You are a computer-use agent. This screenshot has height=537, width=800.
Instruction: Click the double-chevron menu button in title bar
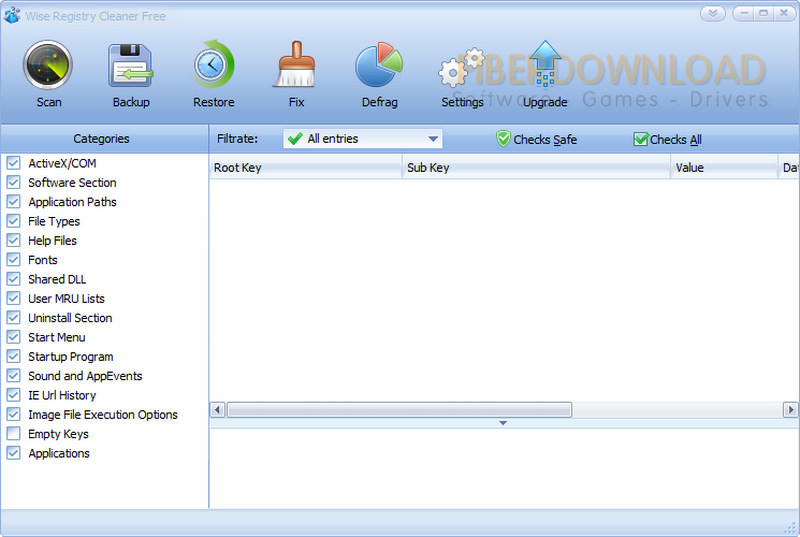(713, 13)
